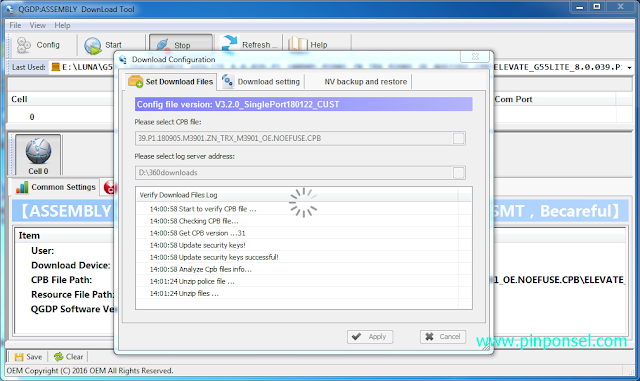The width and height of the screenshot is (640, 381).
Task: Open Help from the toolbar
Action: coord(309,45)
